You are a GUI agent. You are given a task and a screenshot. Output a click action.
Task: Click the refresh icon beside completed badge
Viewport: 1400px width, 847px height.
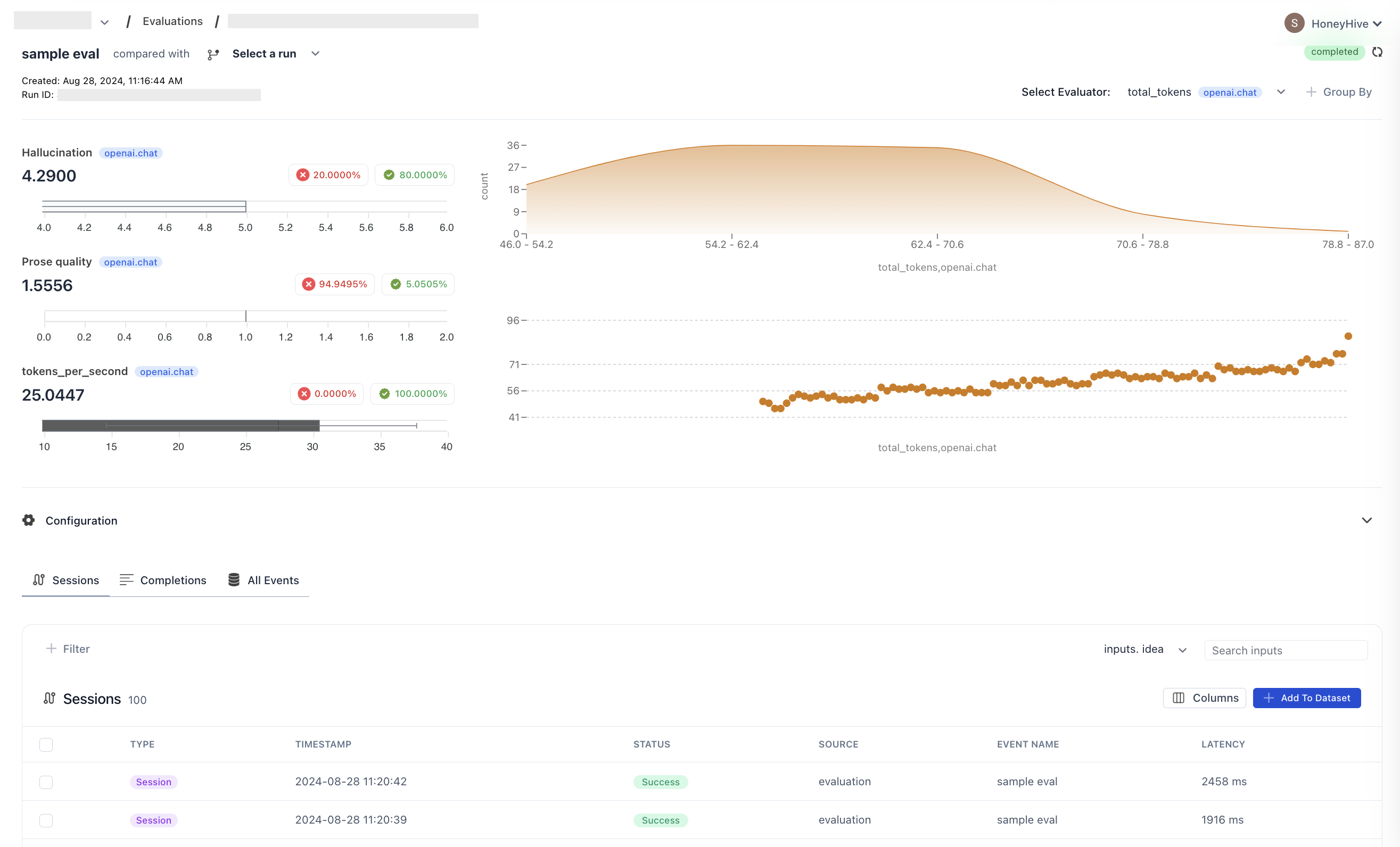point(1377,52)
